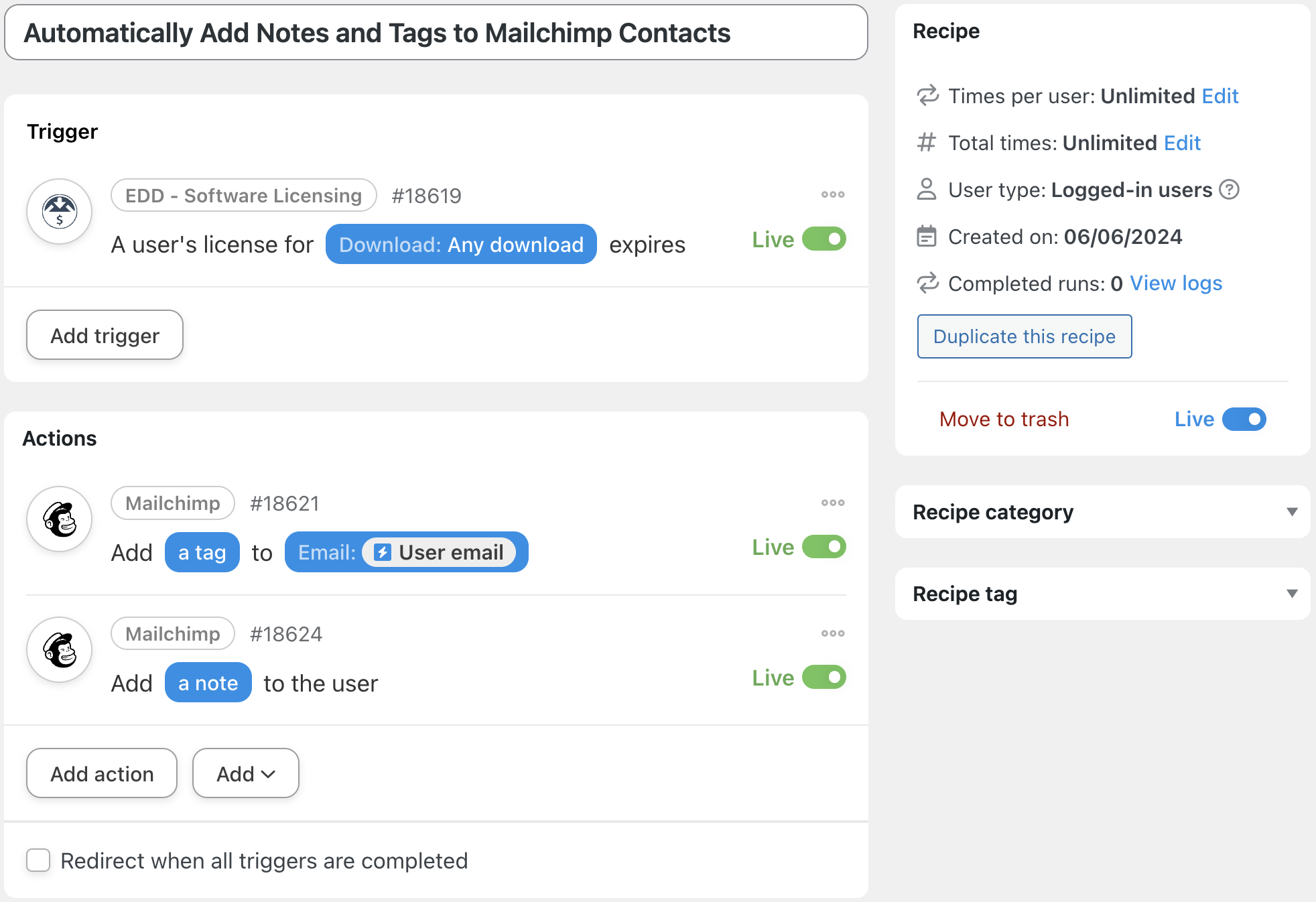Disable the Live toggle for add-a-tag action

tap(824, 547)
